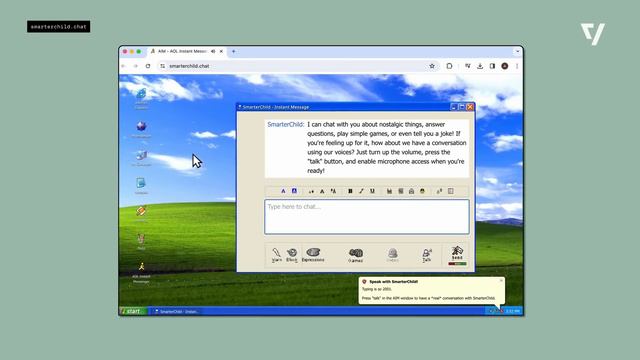
Task: Open the Windows XP Start menu
Action: (133, 311)
